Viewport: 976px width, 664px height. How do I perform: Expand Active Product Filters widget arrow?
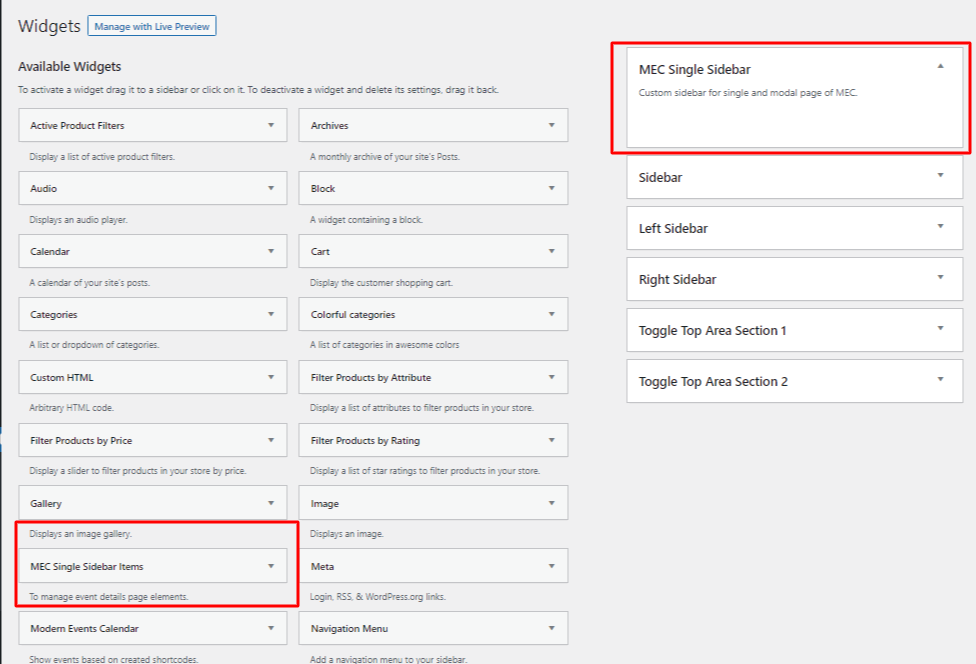(x=271, y=126)
